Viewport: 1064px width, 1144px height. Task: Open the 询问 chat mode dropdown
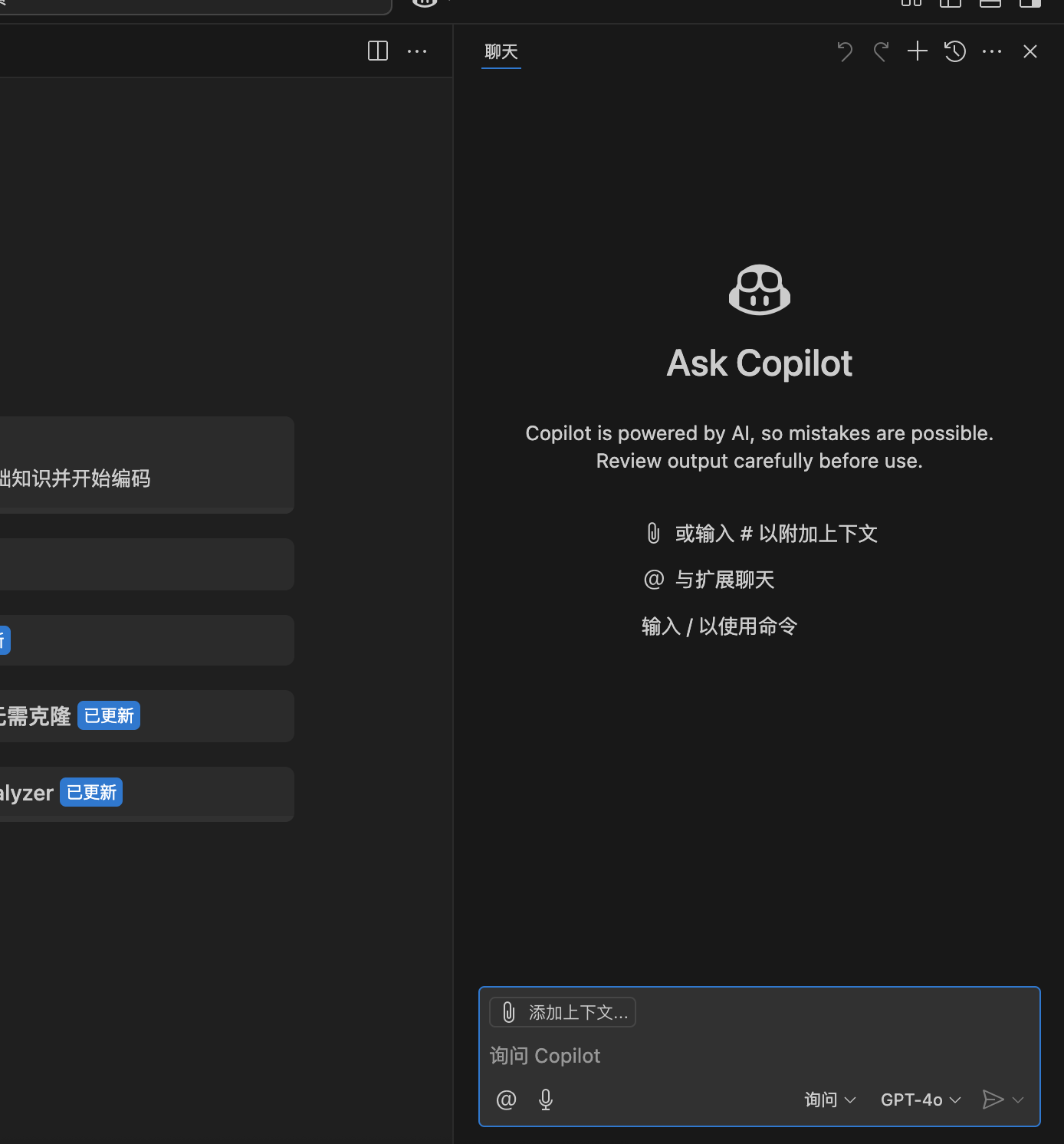pyautogui.click(x=830, y=1100)
